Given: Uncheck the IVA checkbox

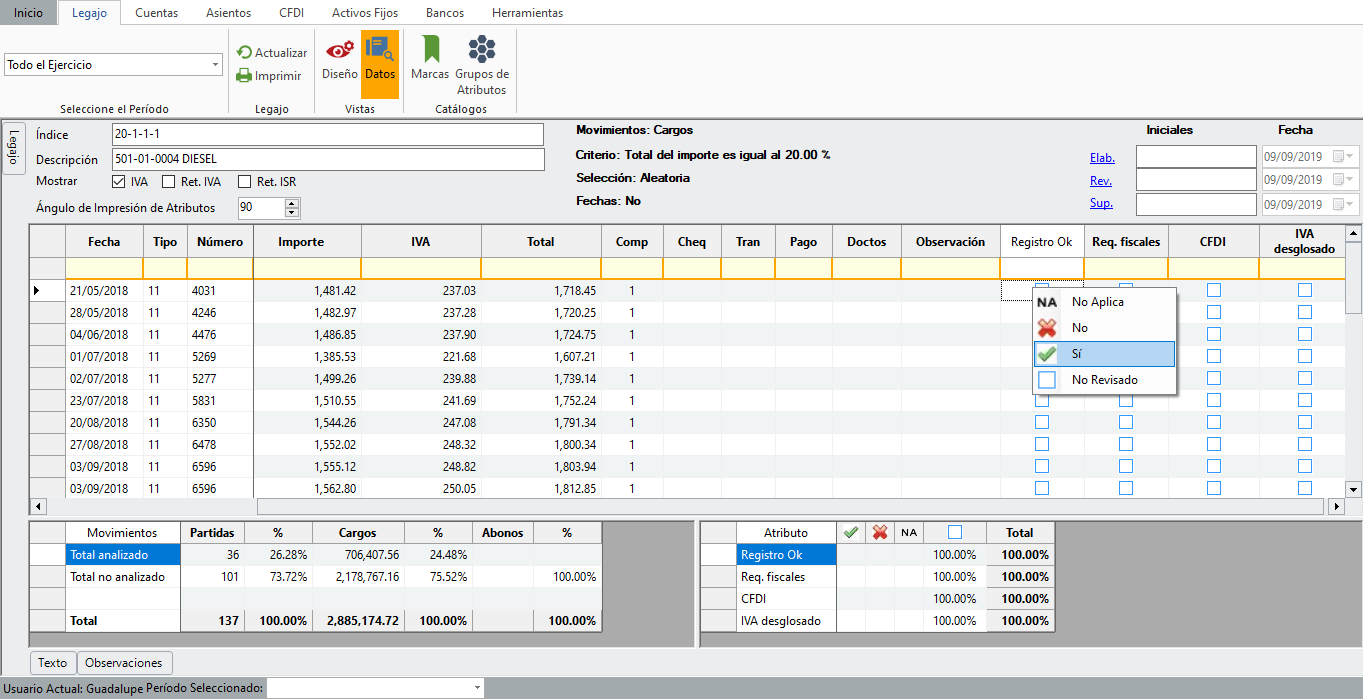Looking at the screenshot, I should tap(120, 182).
